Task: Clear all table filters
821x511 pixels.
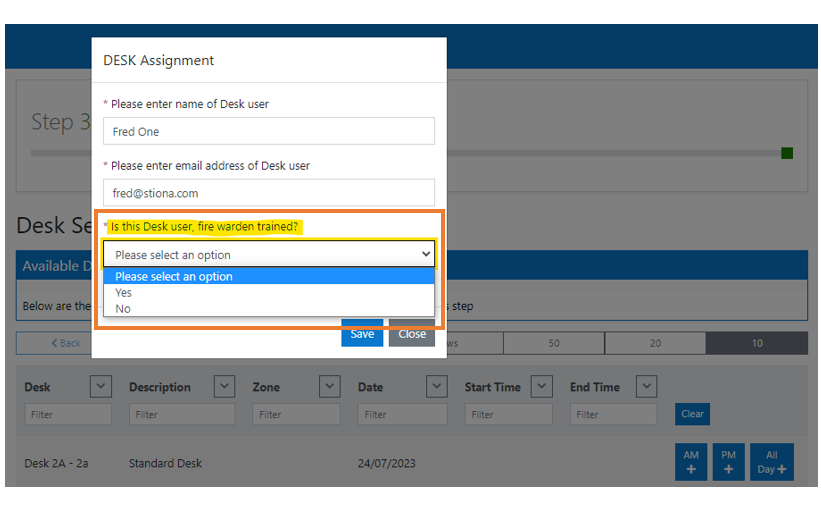Action: [692, 414]
